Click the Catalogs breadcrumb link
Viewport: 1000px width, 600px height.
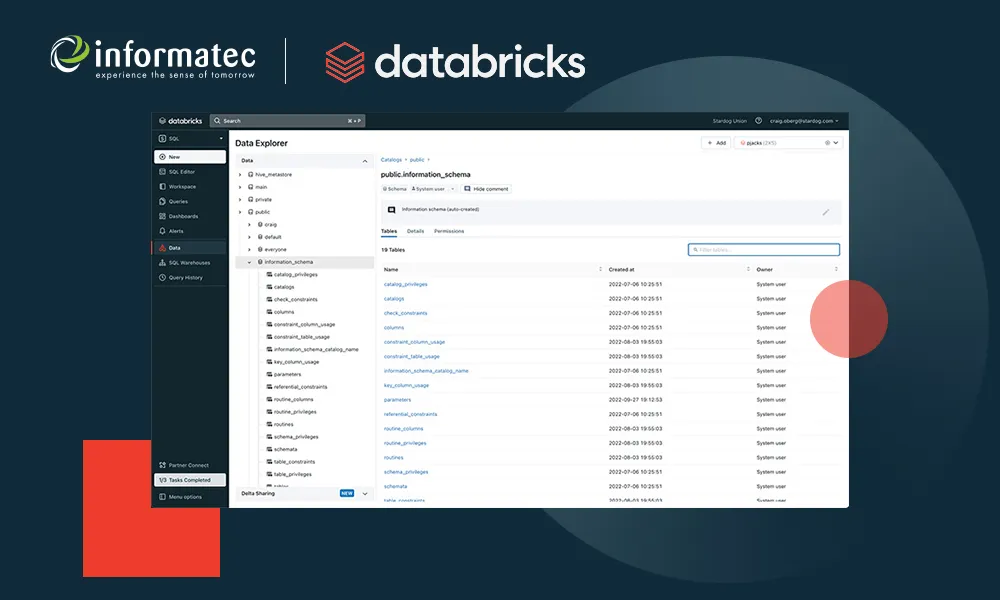[x=391, y=160]
